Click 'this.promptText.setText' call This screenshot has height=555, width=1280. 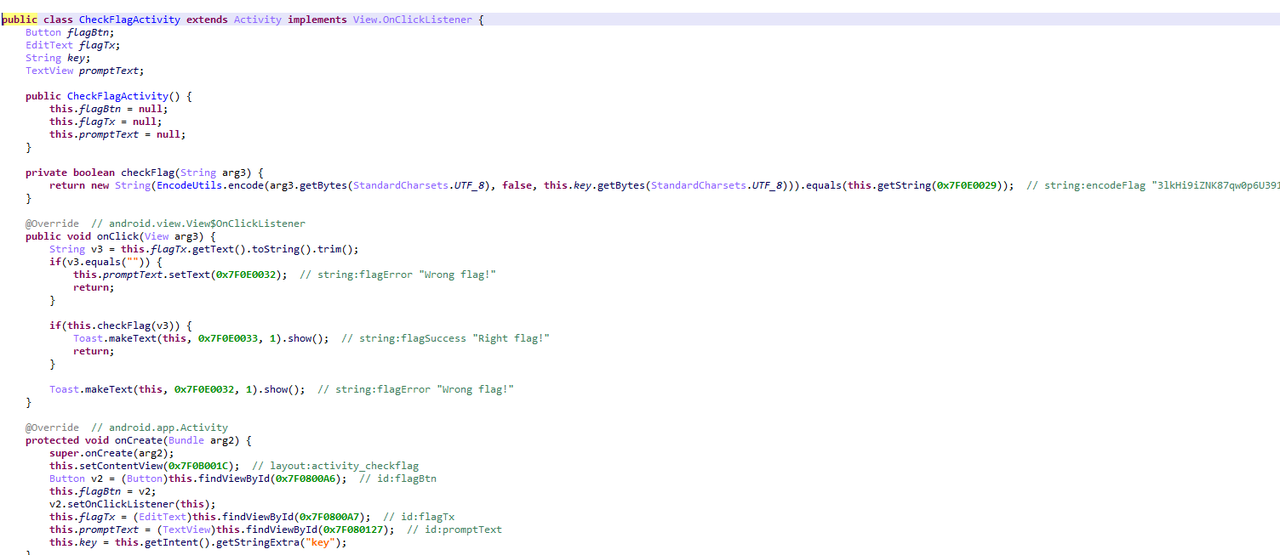(x=142, y=275)
